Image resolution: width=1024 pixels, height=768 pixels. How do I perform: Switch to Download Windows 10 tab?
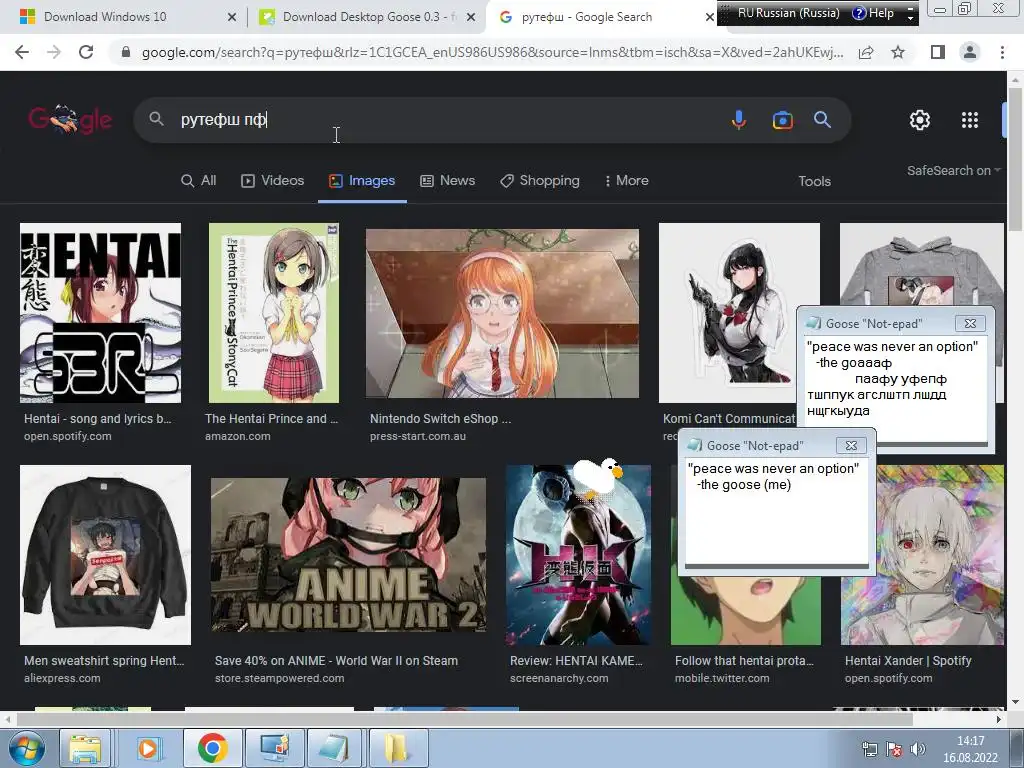[104, 17]
